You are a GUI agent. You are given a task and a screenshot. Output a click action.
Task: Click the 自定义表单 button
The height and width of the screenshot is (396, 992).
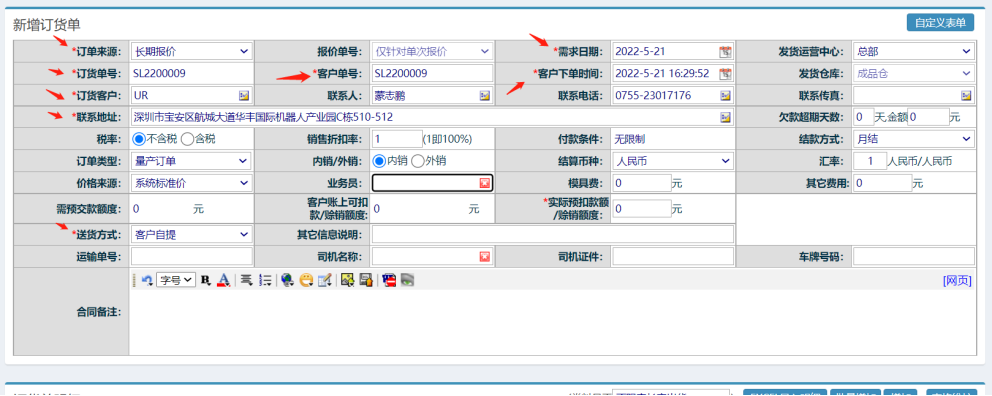(939, 22)
